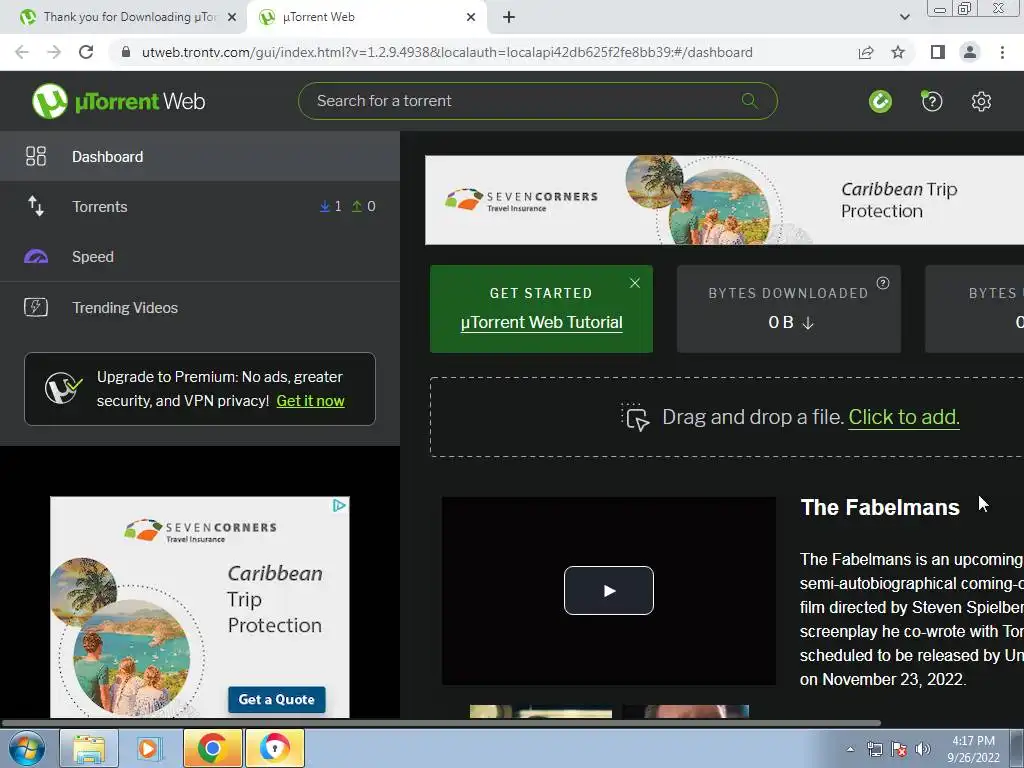This screenshot has height=768, width=1024.
Task: Click the network tray icon
Action: [x=874, y=749]
